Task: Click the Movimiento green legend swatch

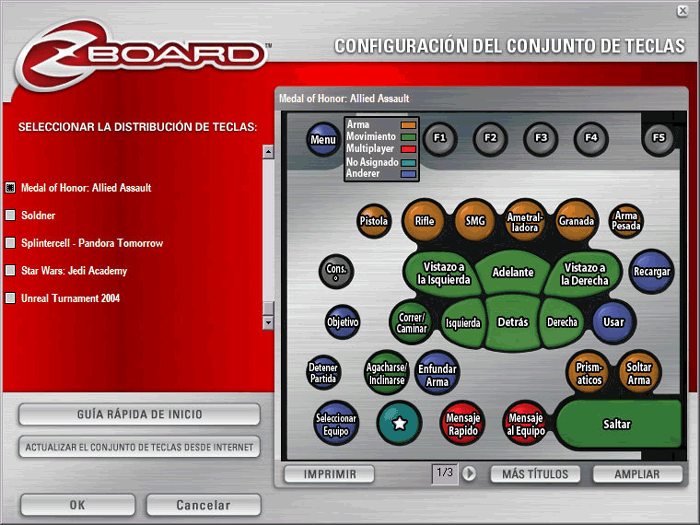Action: pyautogui.click(x=408, y=137)
